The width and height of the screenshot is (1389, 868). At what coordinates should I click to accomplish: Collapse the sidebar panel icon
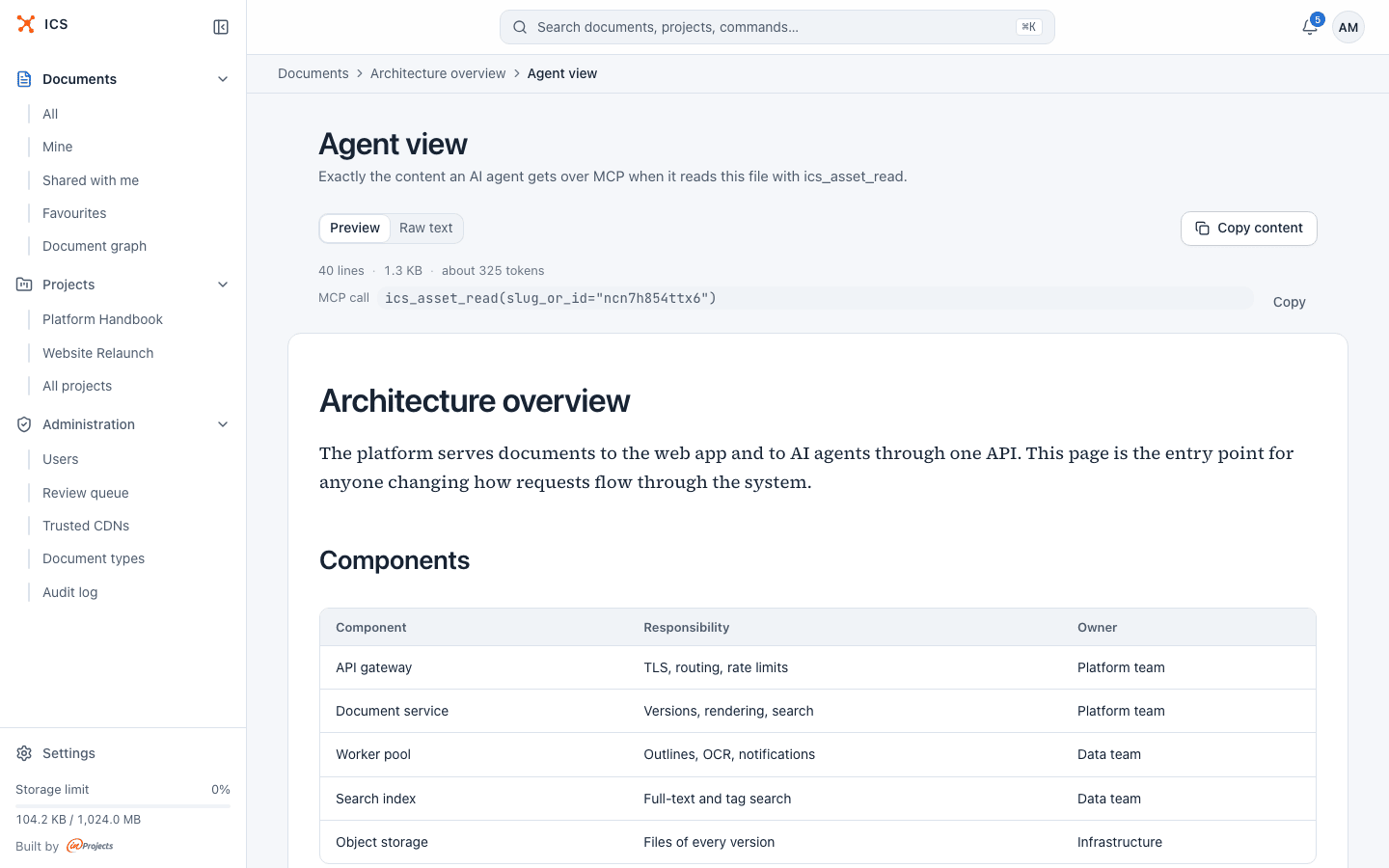pos(221,27)
